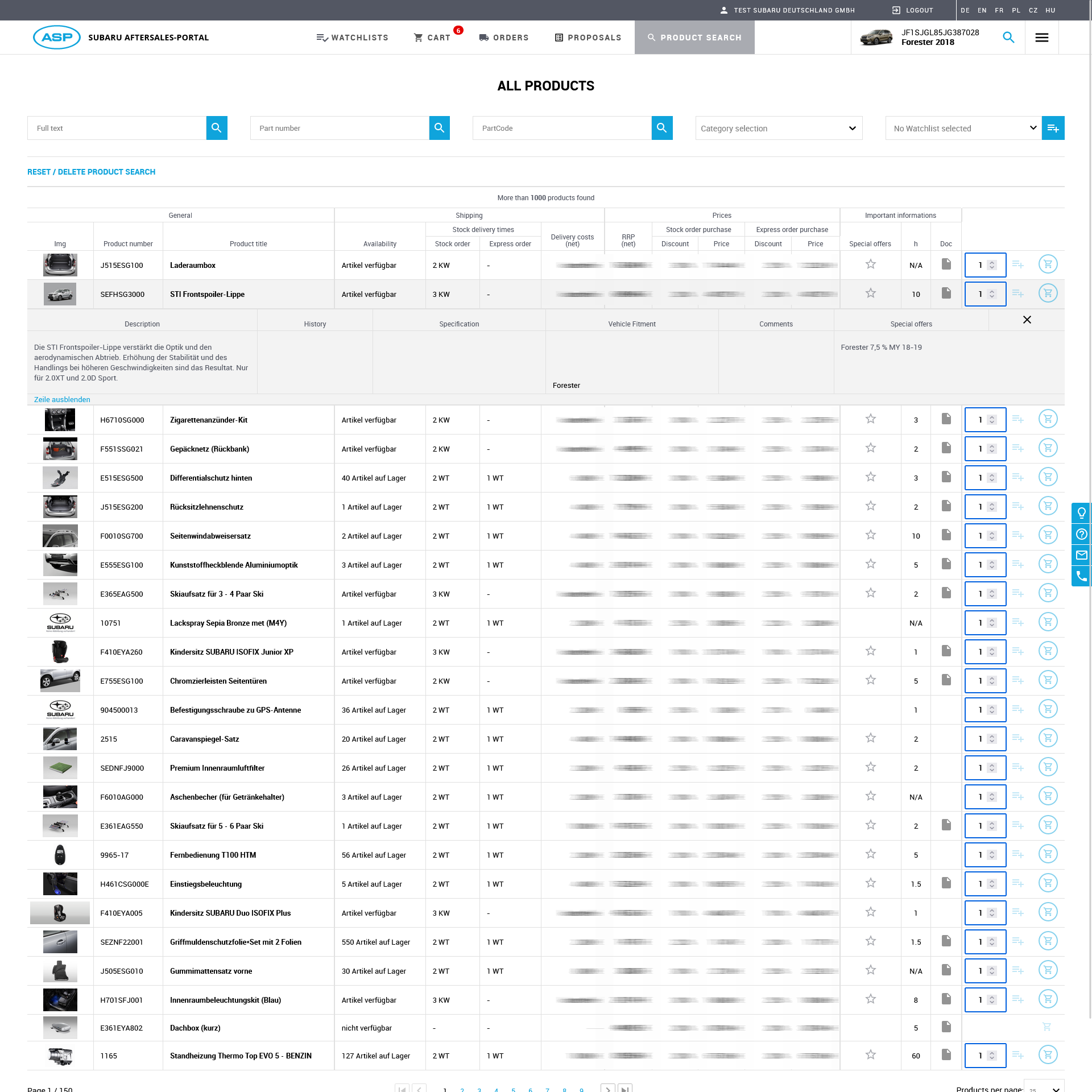Click the lightbulb tips sidebar icon
Viewport: 1092px width, 1092px height.
(1081, 513)
